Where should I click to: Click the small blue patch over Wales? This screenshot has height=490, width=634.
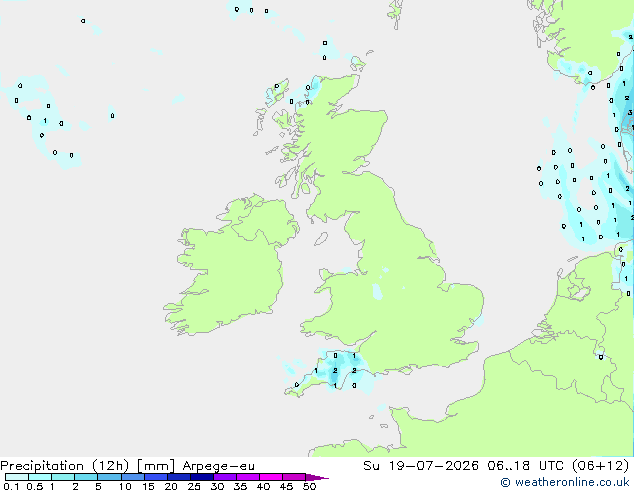pyautogui.click(x=377, y=291)
